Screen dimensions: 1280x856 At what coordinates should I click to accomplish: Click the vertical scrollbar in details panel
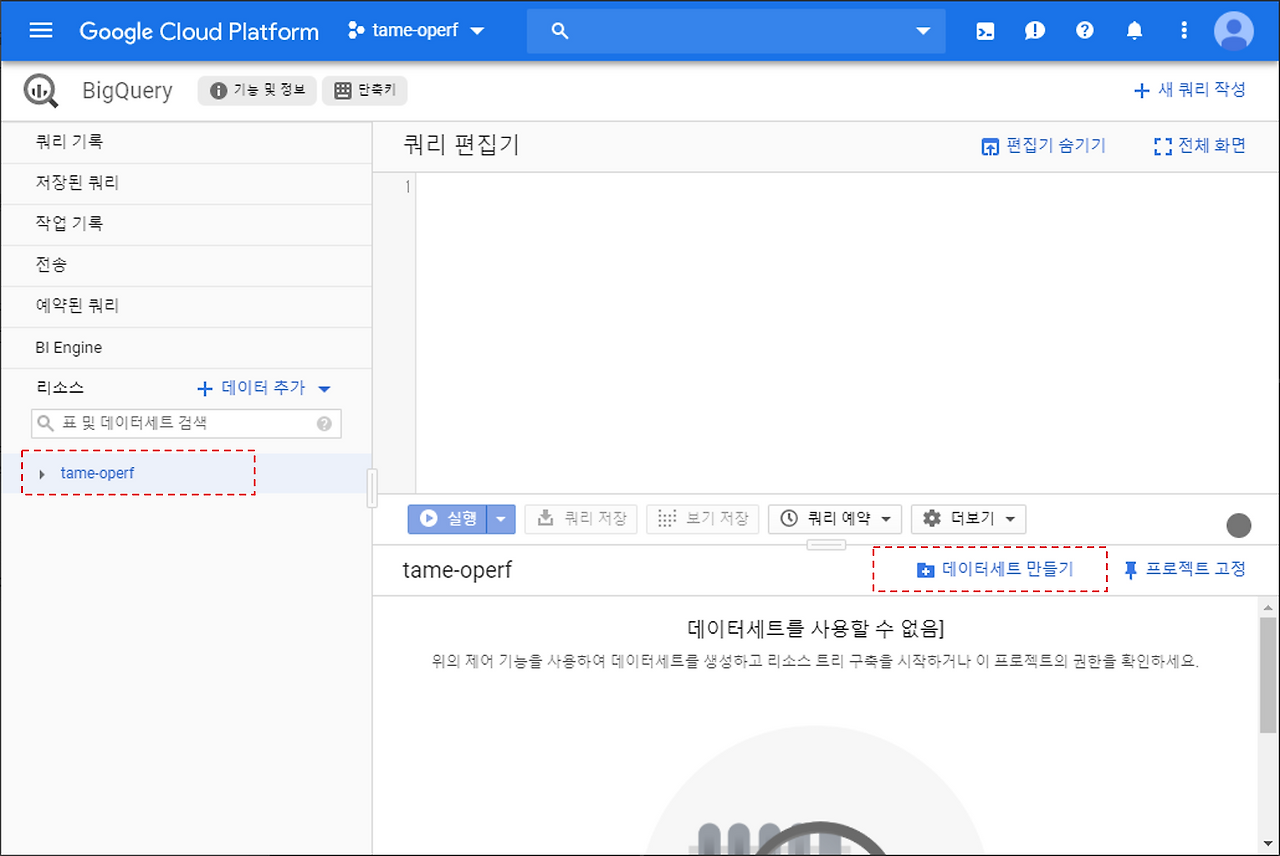tap(1268, 676)
